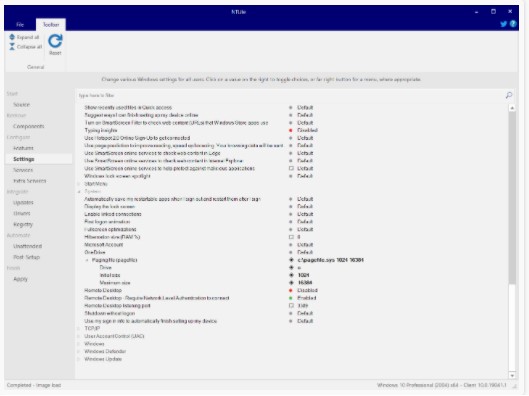
Task: Go to the Drivers page in sidebar
Action: pyautogui.click(x=22, y=214)
